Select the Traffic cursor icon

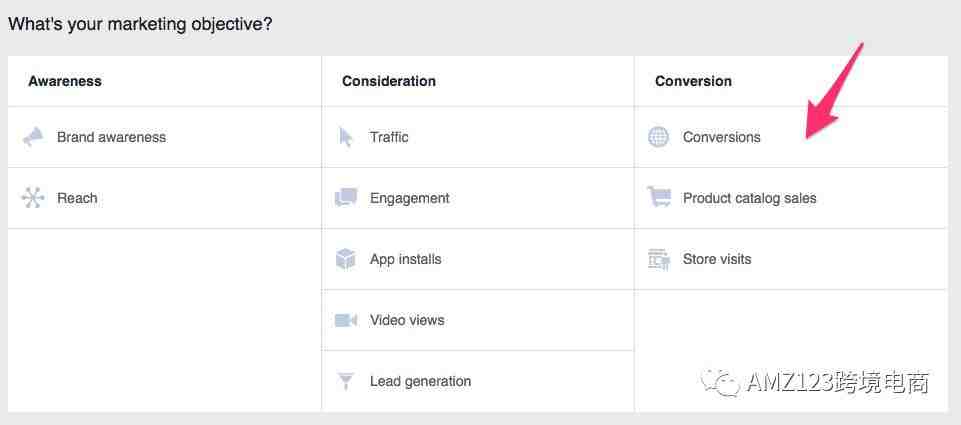[346, 137]
